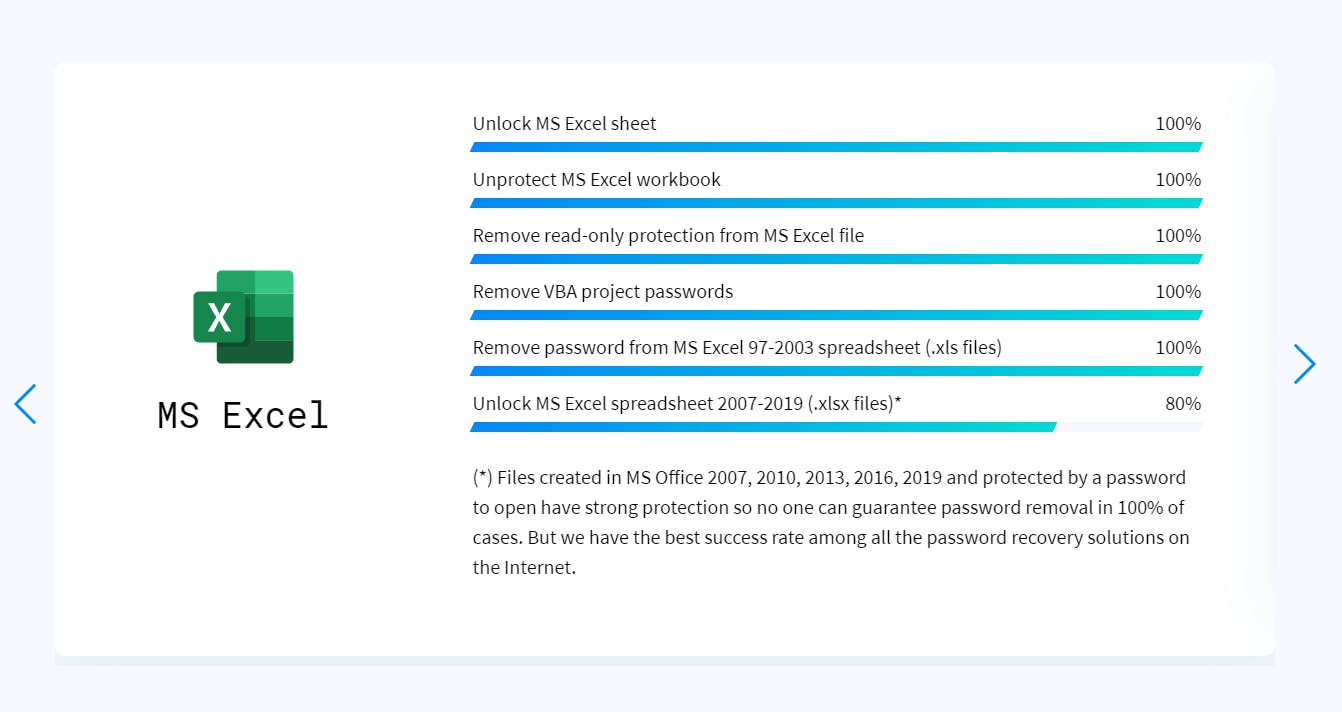Select the "Remove VBA project passwords" label
Screen dimensions: 1342x712
pyautogui.click(x=602, y=292)
